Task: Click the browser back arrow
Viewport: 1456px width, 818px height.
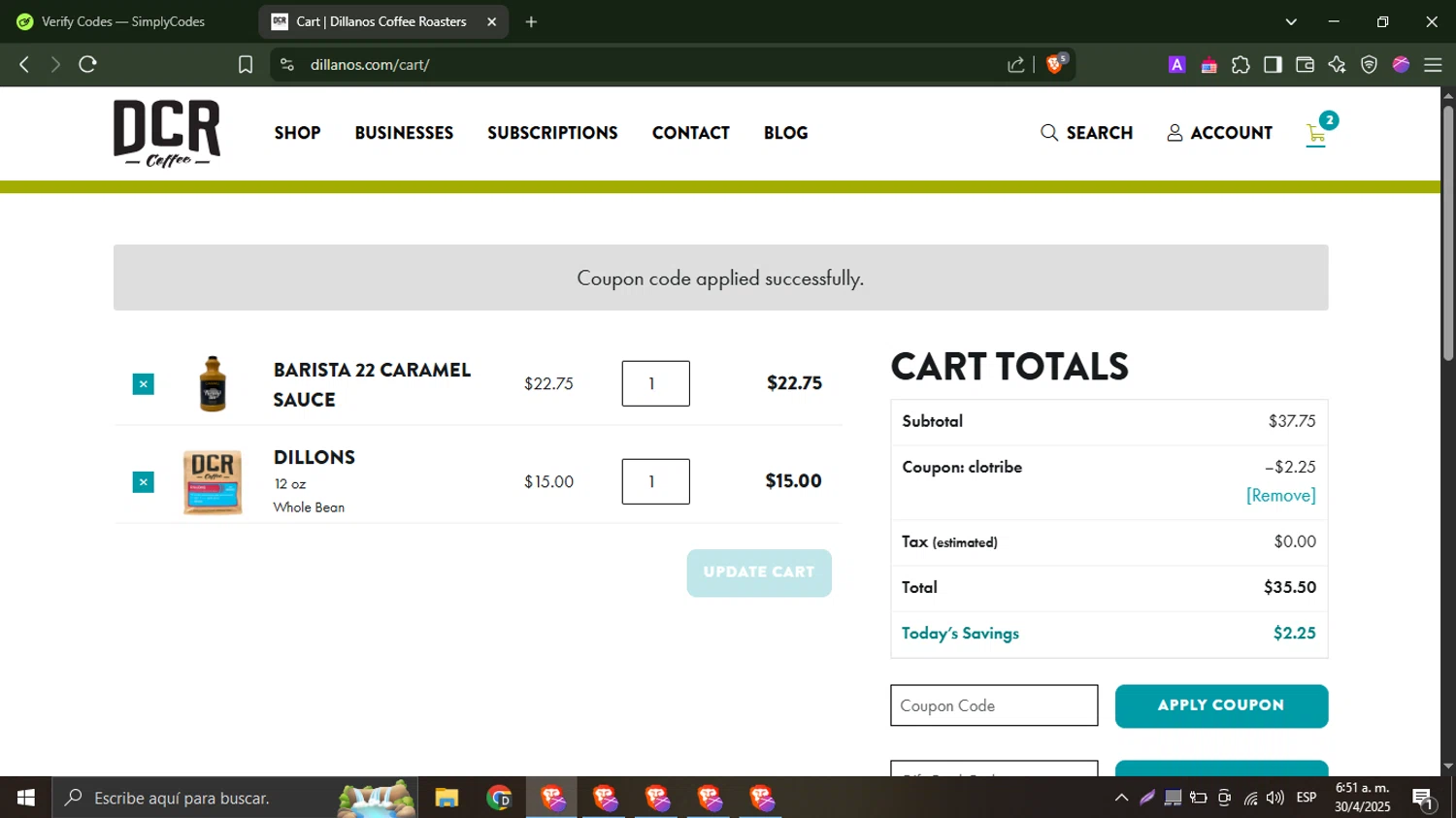Action: tap(24, 64)
